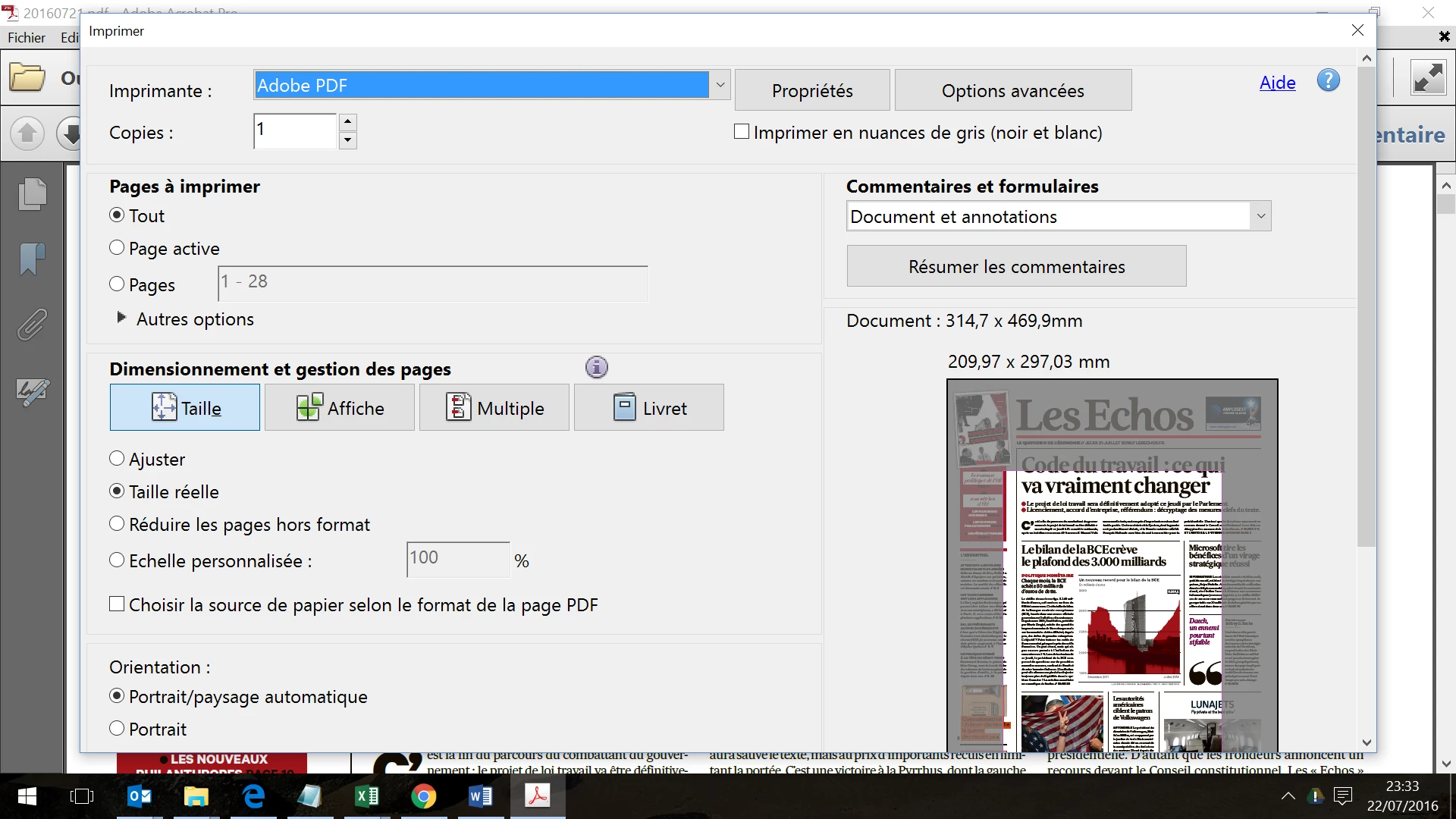Click the Propriétés button
This screenshot has width=1456, height=819.
click(x=811, y=90)
